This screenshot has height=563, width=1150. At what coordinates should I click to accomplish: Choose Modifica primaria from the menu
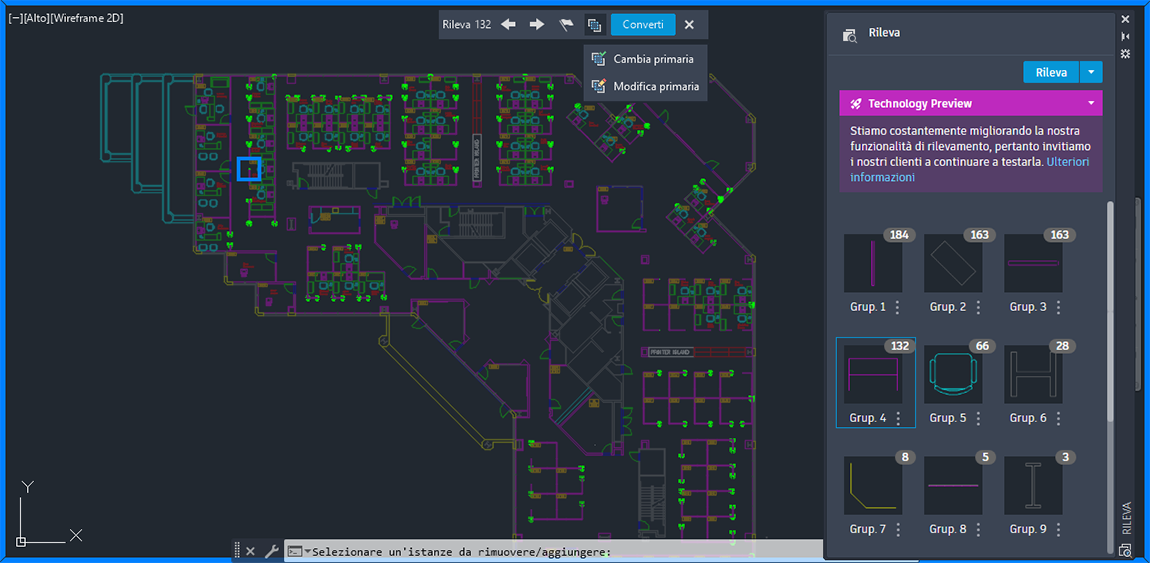(645, 87)
